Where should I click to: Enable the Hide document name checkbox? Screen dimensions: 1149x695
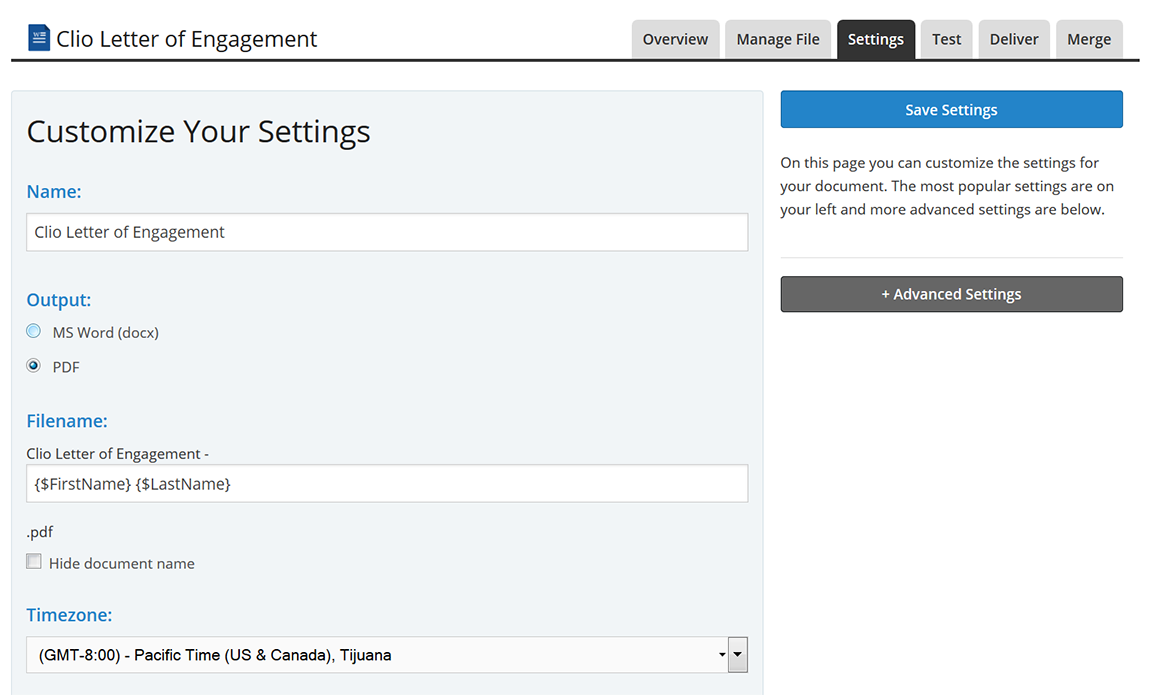pyautogui.click(x=34, y=562)
